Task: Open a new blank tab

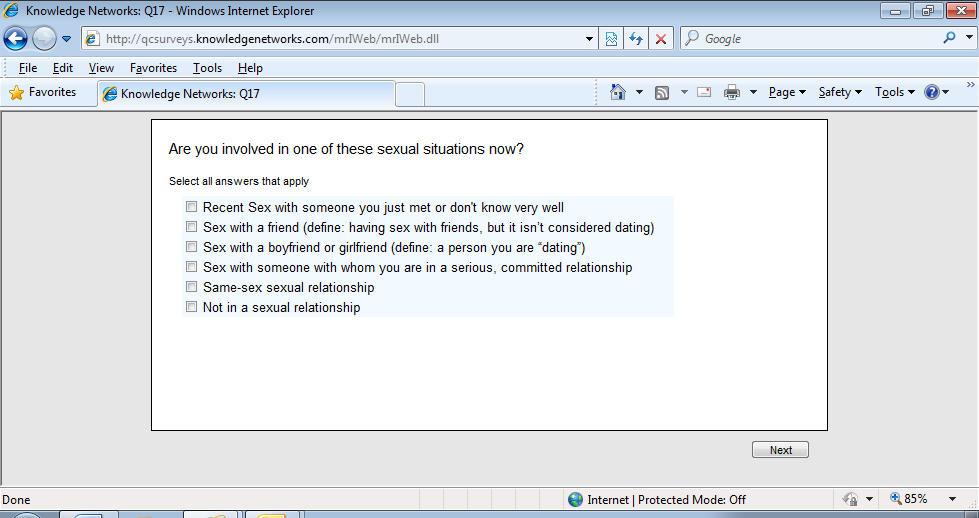Action: 410,94
